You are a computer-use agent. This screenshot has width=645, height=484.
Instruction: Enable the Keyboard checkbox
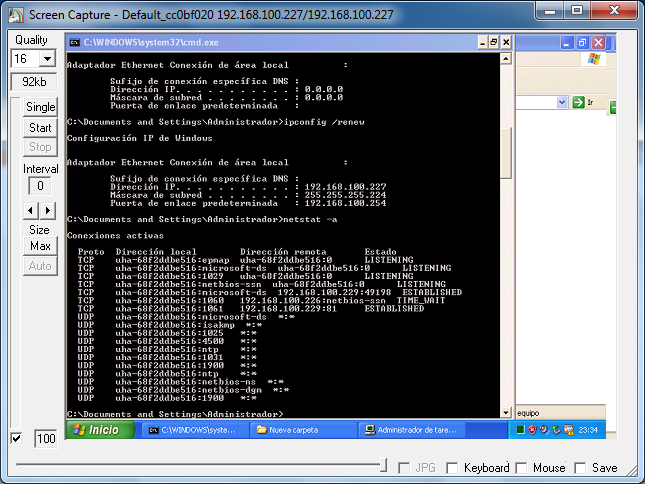coord(453,468)
